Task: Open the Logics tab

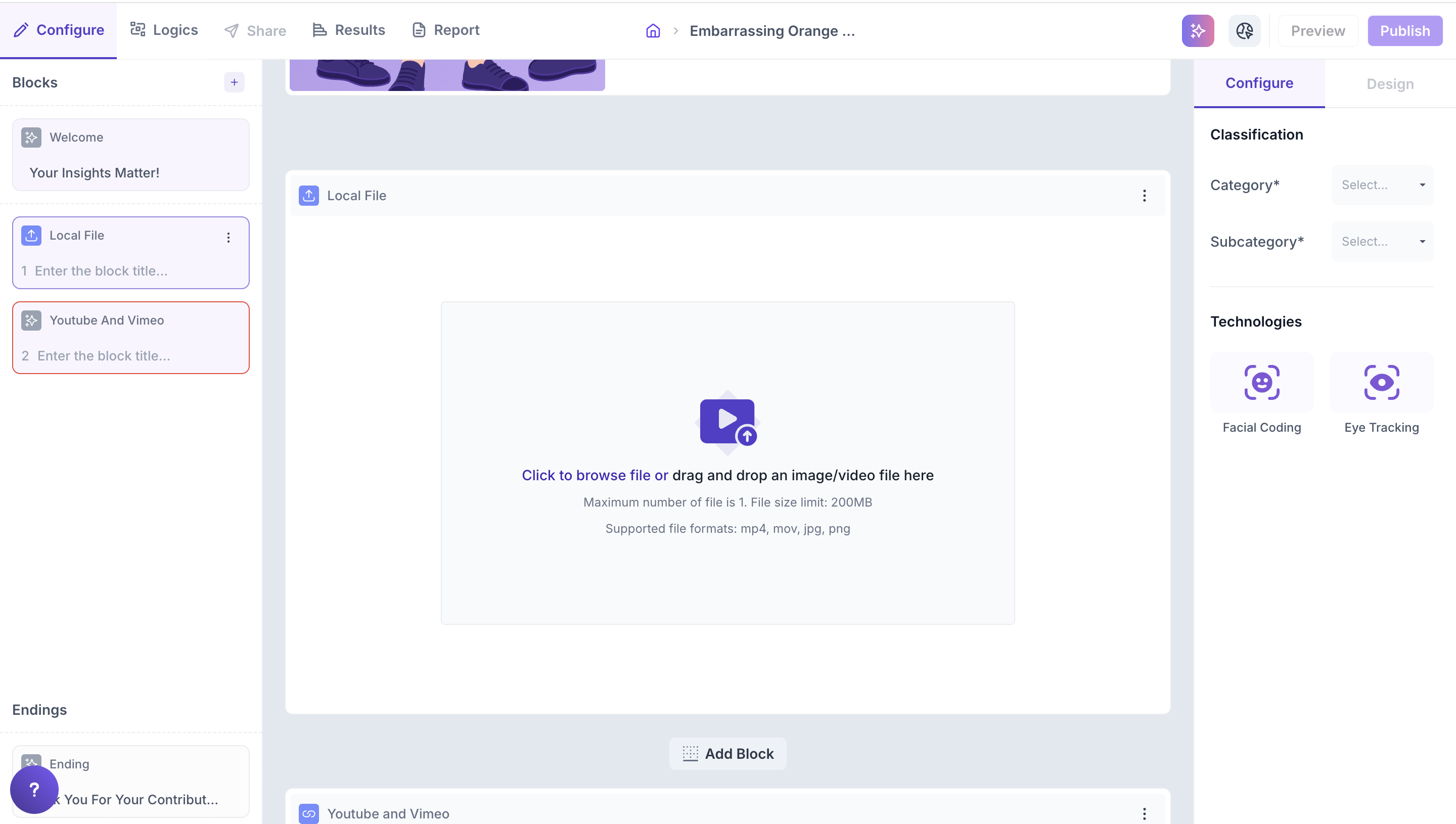Action: [x=164, y=30]
